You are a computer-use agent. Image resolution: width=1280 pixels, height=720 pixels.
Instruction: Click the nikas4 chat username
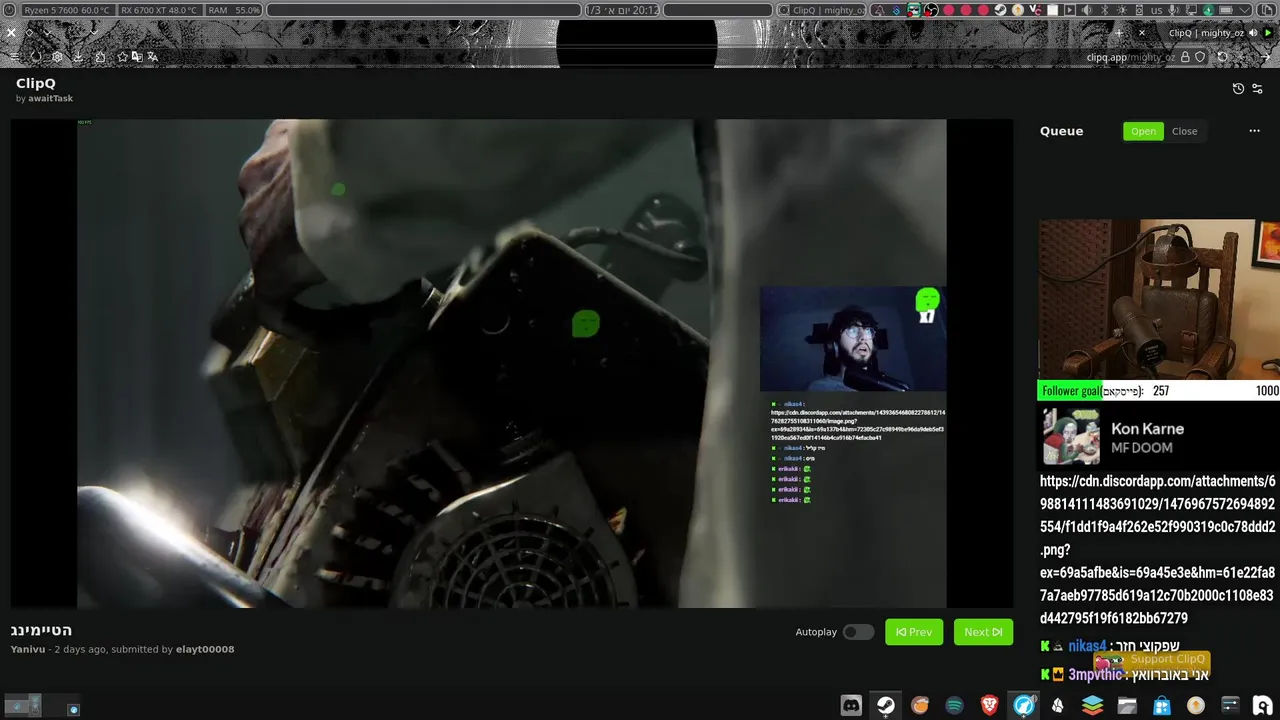1087,646
